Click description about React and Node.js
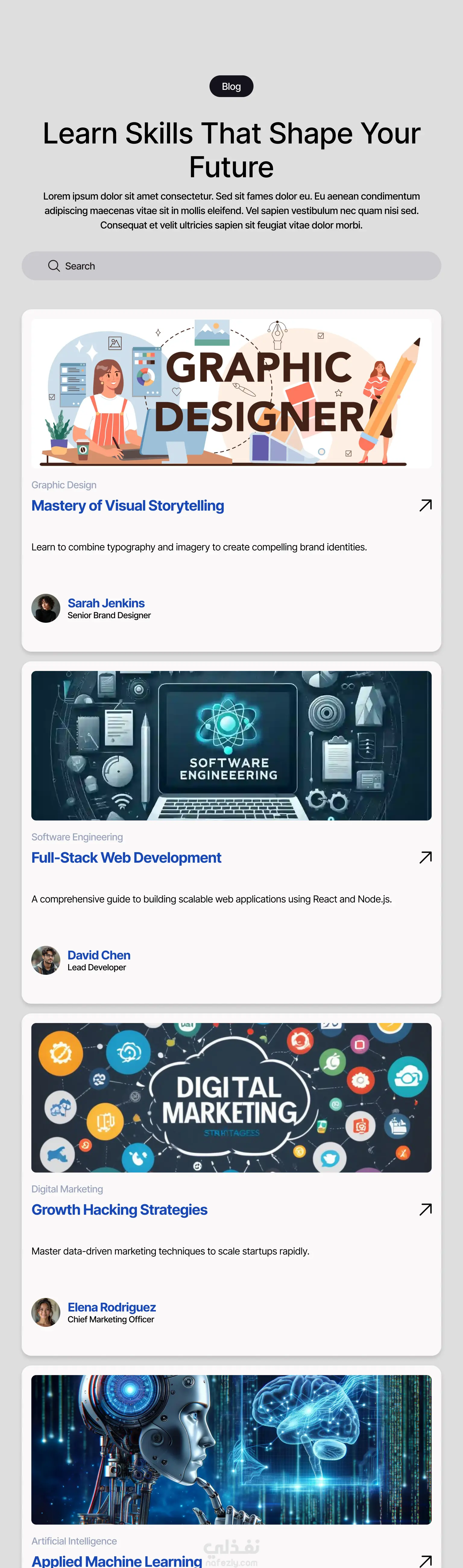This screenshot has height=1568, width=463. pos(212,899)
